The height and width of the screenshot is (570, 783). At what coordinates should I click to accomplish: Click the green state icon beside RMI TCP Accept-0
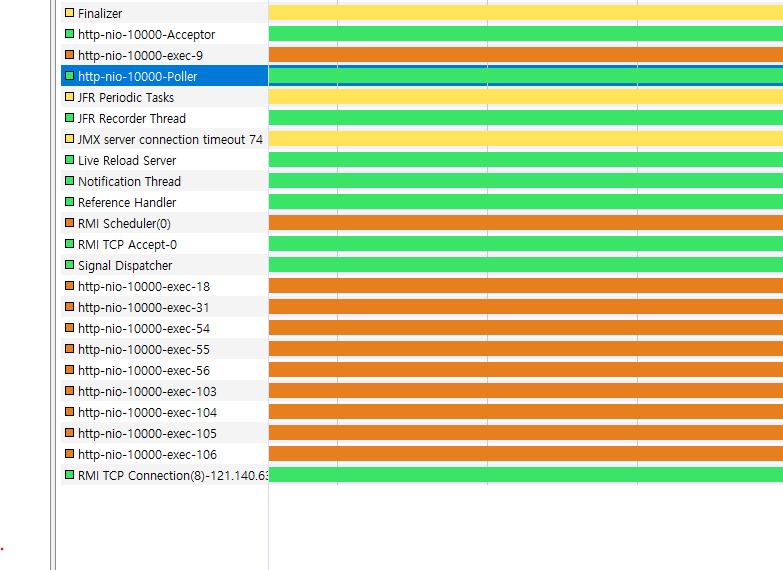pos(69,243)
